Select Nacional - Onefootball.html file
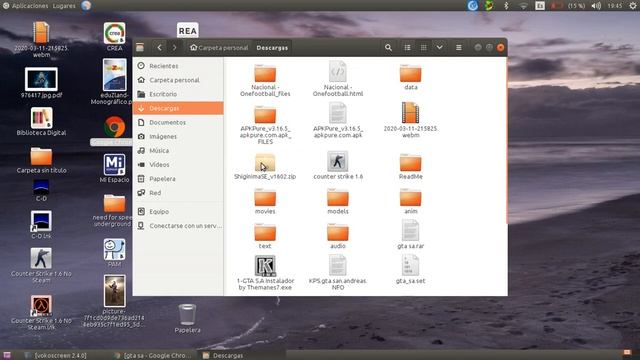Viewport: 640px width, 360px height. coord(338,79)
